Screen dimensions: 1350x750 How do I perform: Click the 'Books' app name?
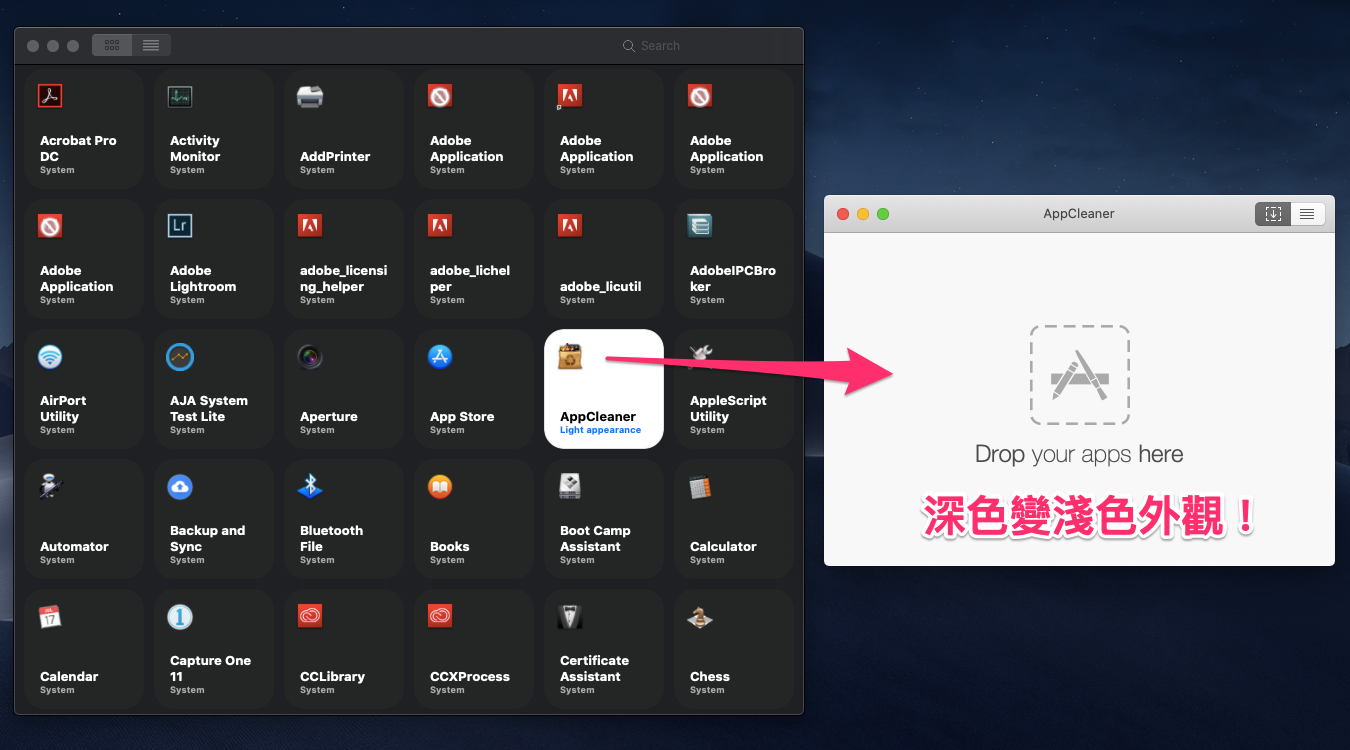point(450,546)
